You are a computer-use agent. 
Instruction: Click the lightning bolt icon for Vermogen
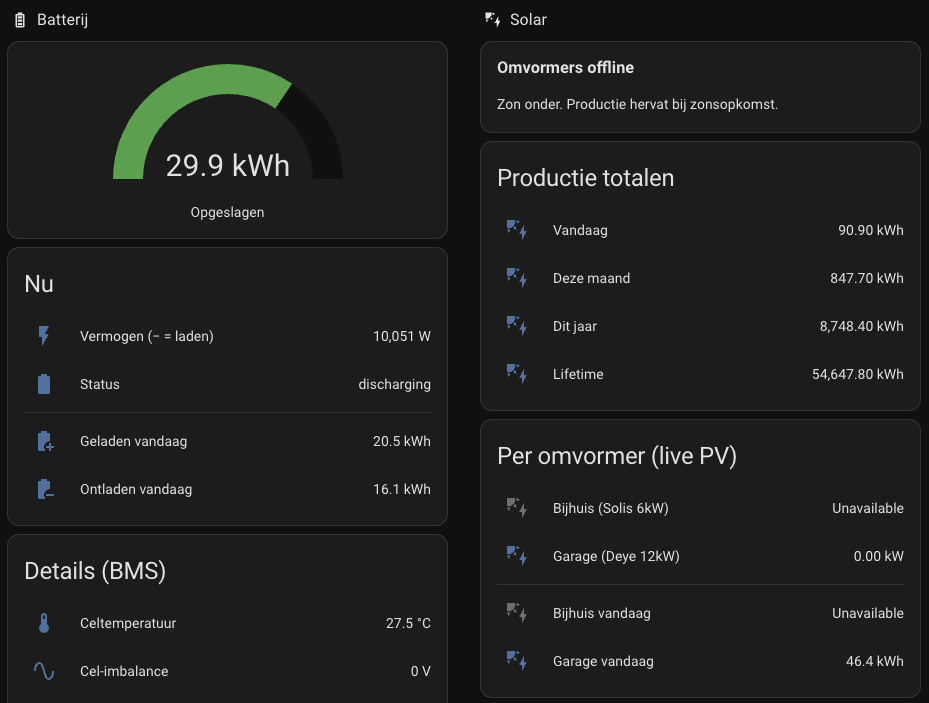pyautogui.click(x=44, y=336)
